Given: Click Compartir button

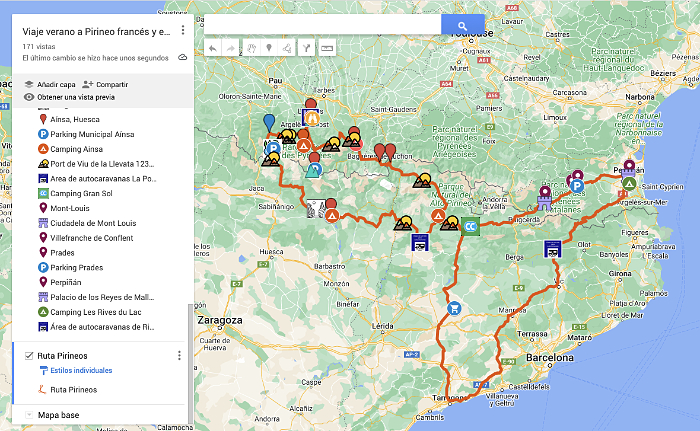Looking at the screenshot, I should [105, 84].
